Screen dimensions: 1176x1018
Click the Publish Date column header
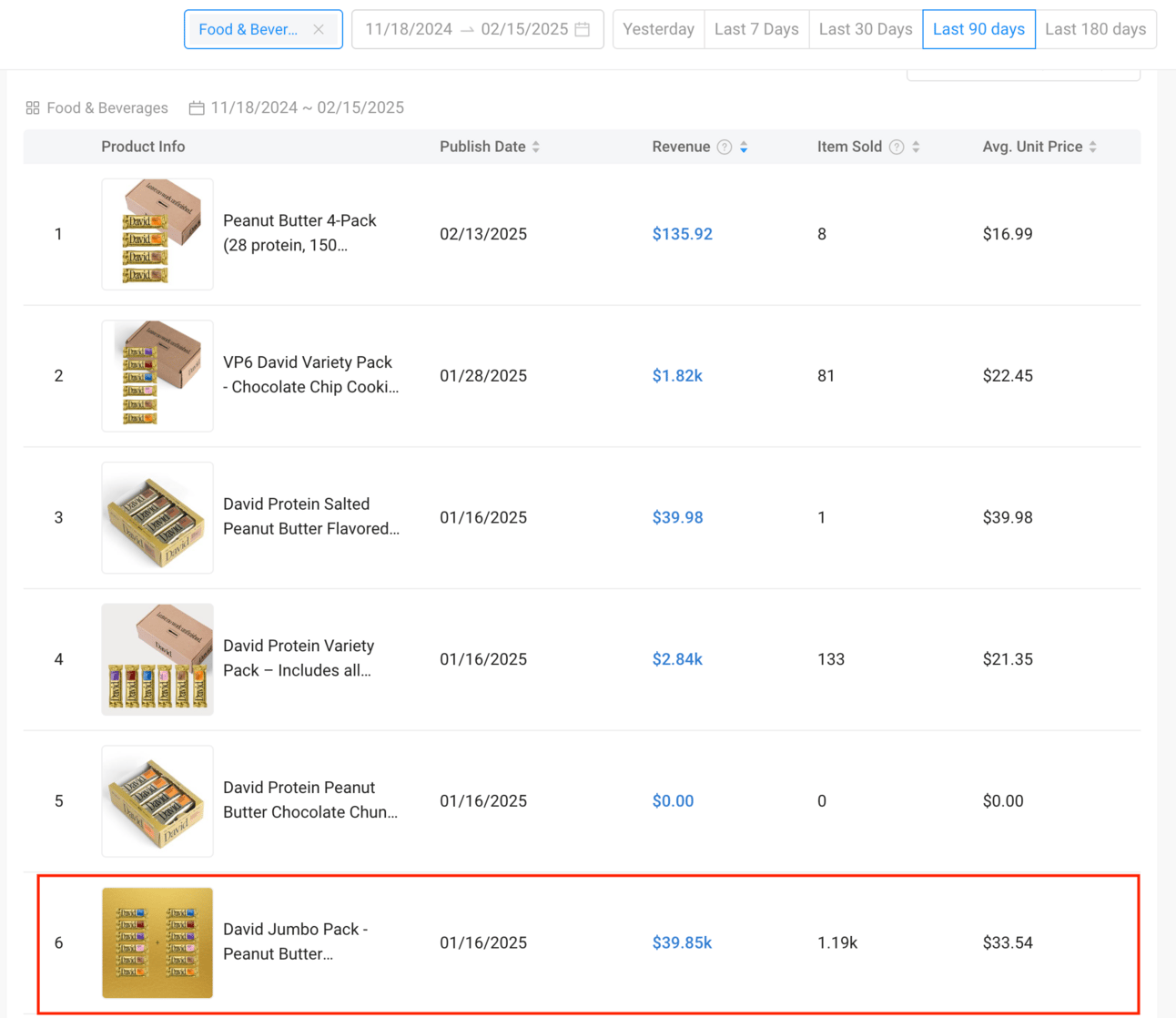pos(483,147)
